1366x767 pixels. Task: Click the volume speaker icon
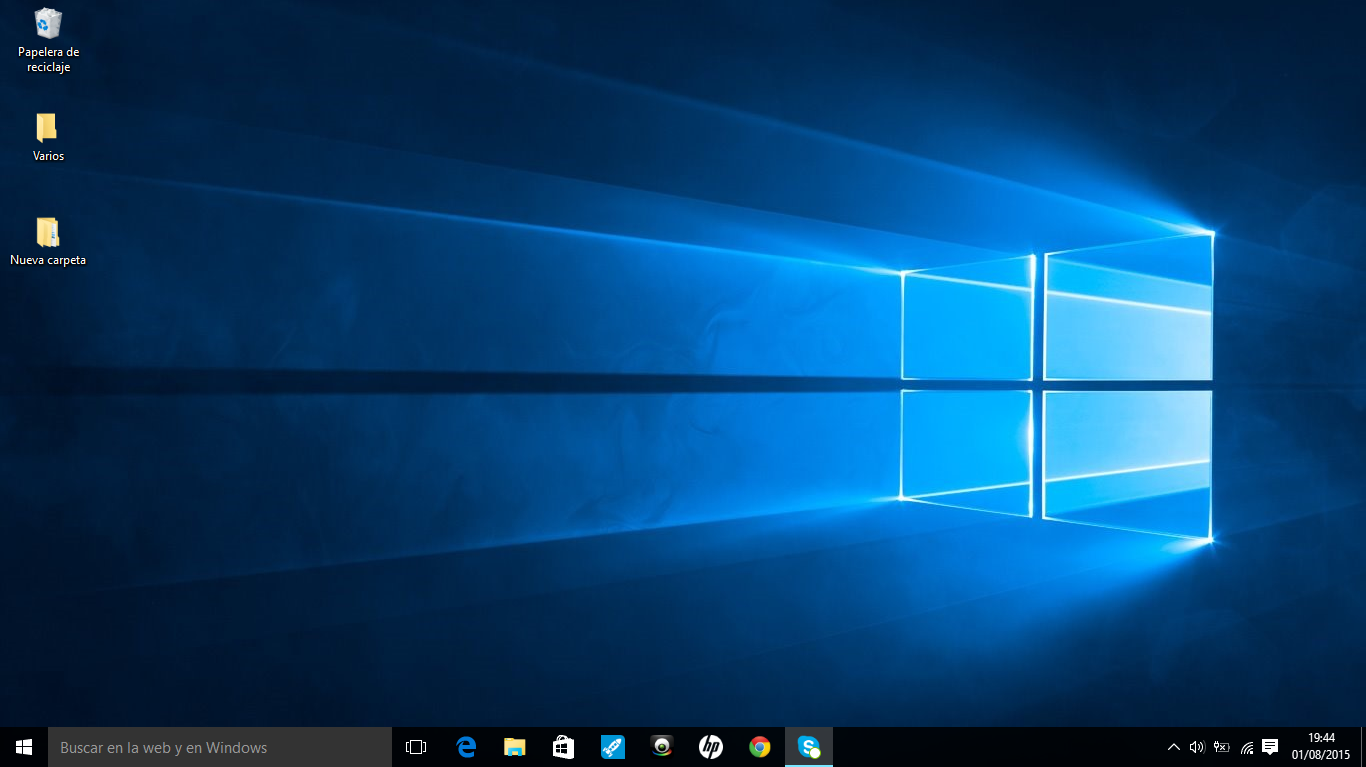pyautogui.click(x=1197, y=747)
